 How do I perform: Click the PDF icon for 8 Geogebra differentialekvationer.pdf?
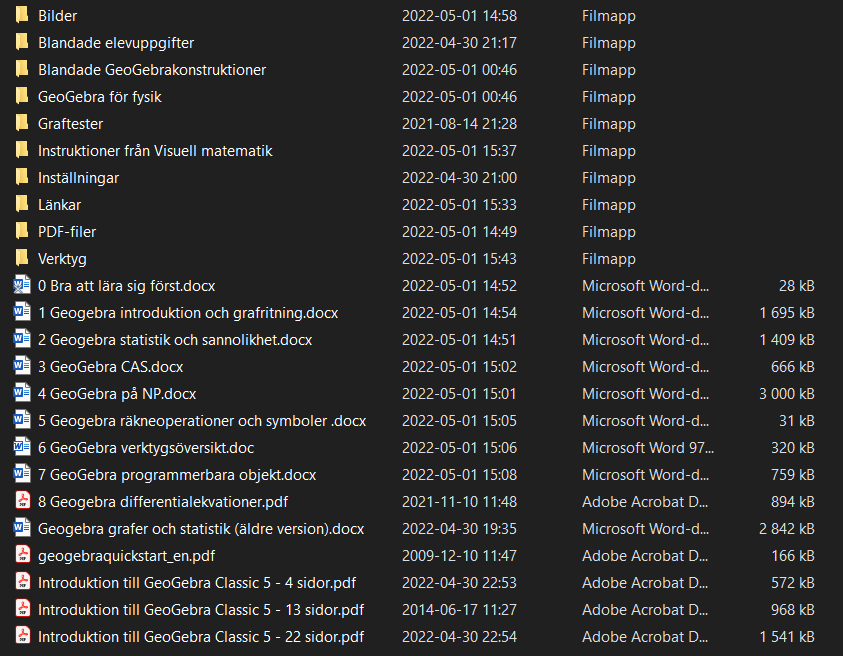[22, 502]
